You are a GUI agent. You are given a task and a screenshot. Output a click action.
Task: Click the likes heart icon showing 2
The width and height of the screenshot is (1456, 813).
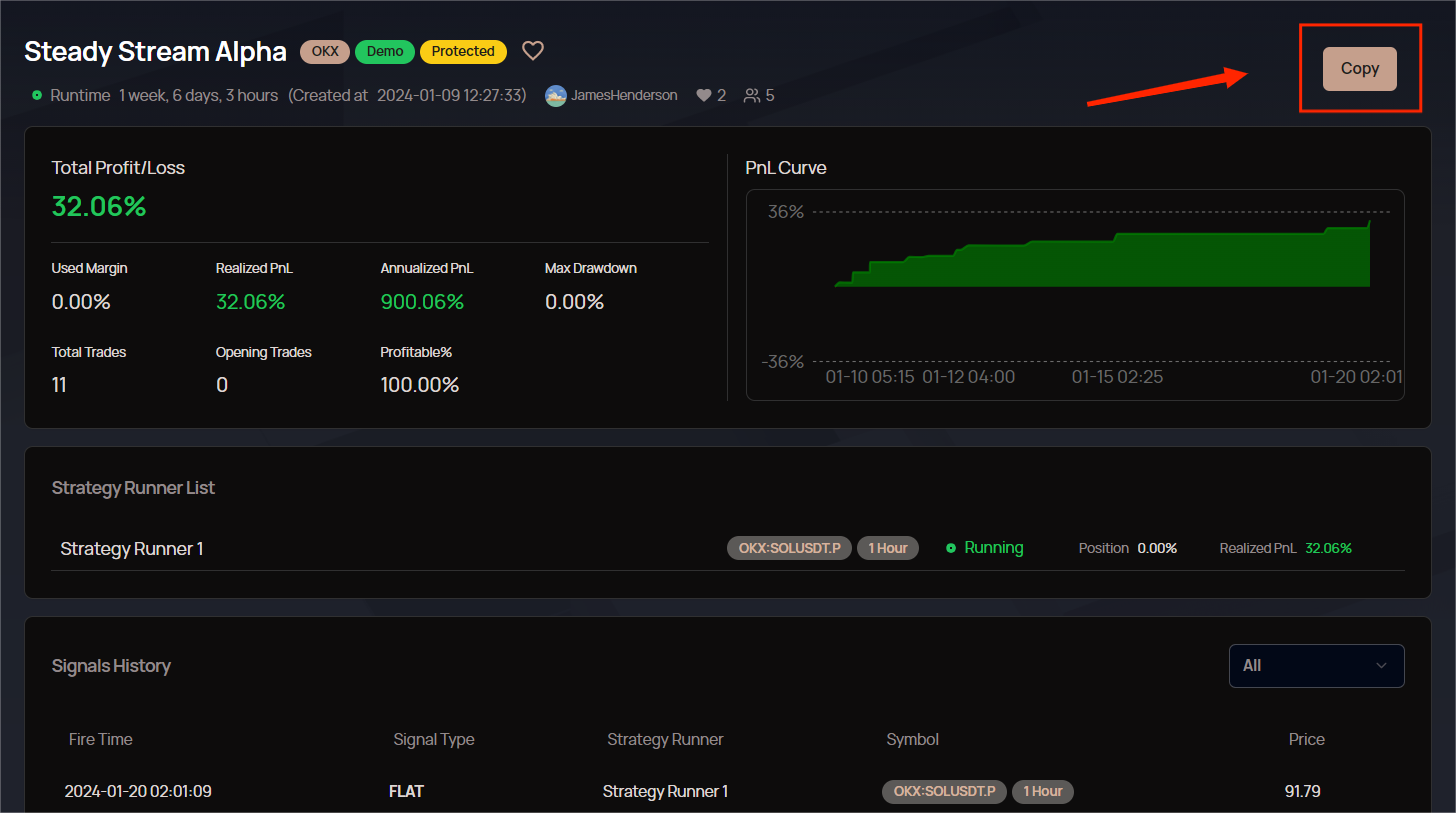pos(704,96)
